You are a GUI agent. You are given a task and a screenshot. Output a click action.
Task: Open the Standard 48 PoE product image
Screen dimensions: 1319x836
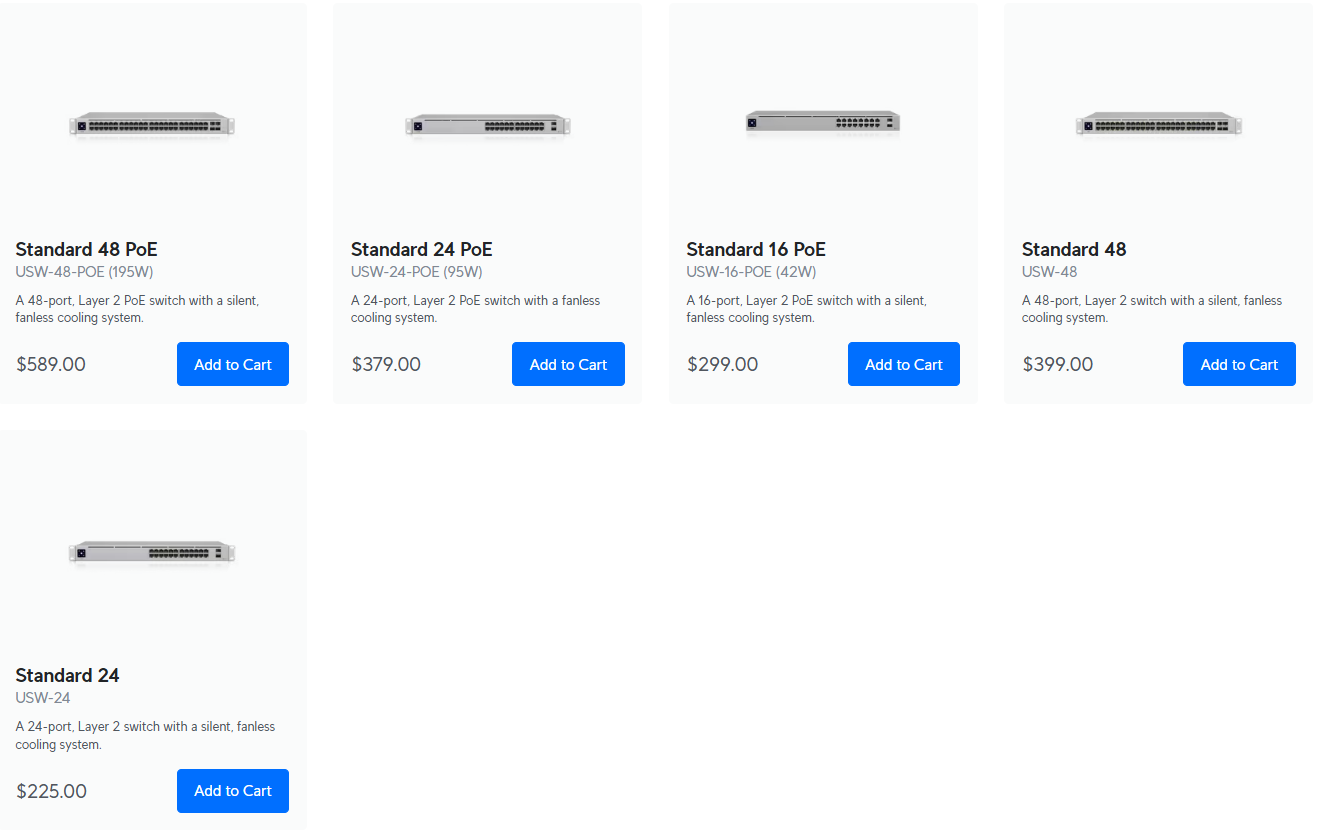(152, 125)
